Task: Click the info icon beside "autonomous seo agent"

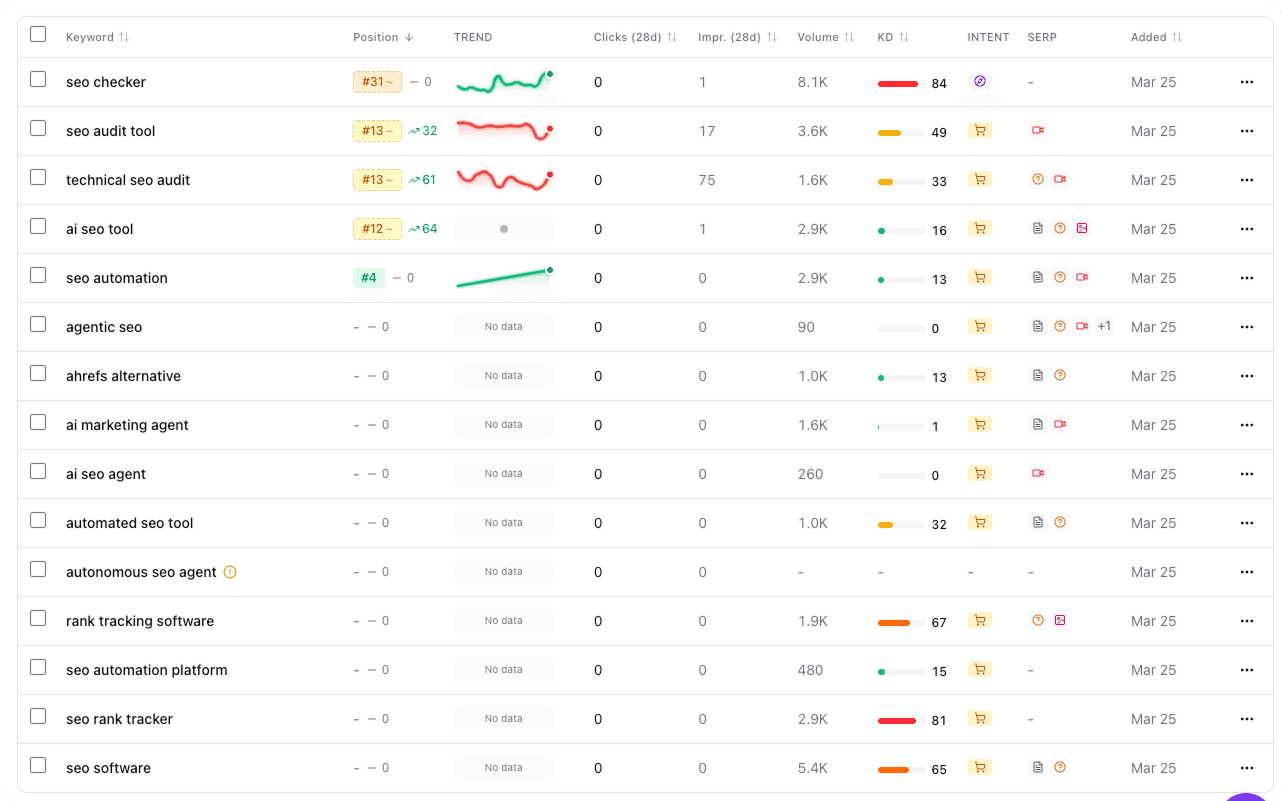Action: (x=228, y=572)
